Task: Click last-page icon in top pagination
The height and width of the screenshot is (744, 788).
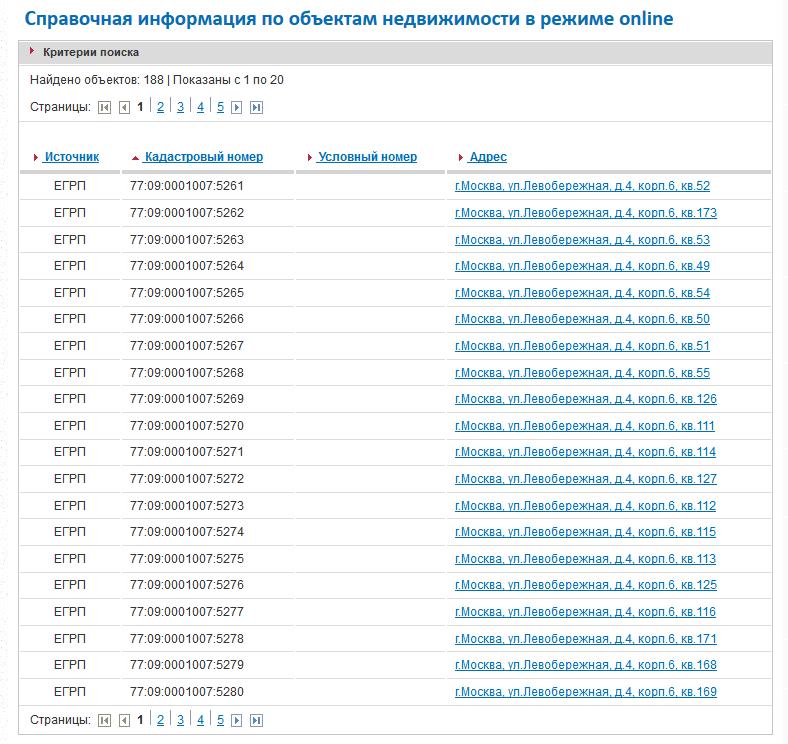Action: click(x=256, y=108)
